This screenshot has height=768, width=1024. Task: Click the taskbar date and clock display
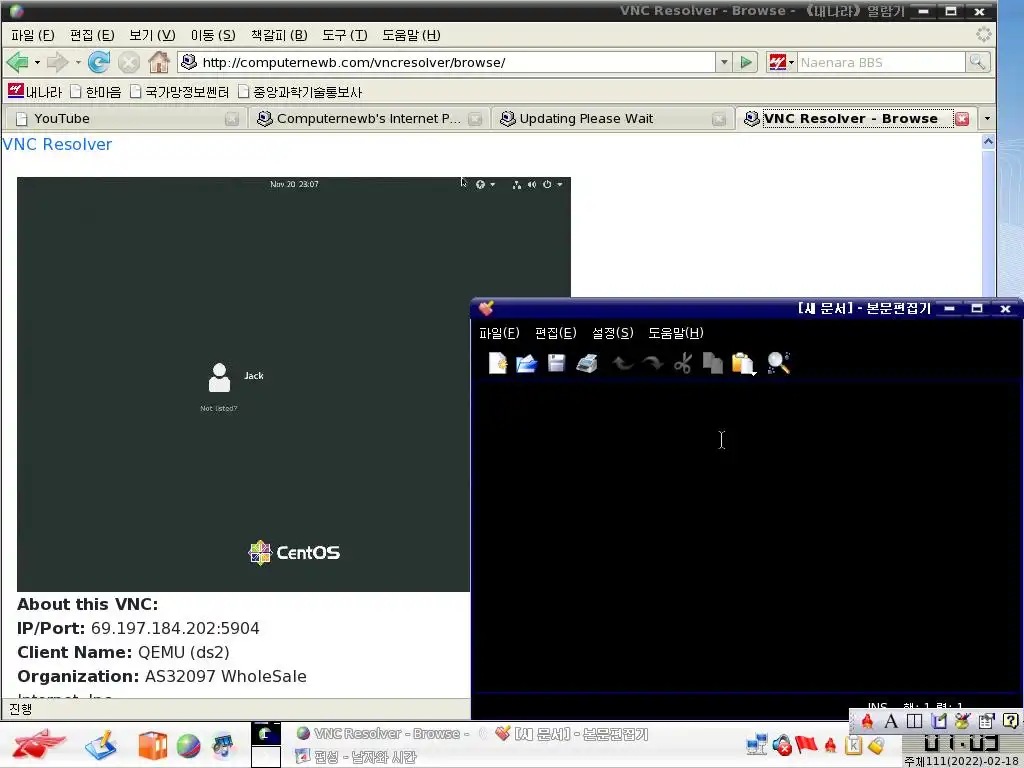[963, 752]
